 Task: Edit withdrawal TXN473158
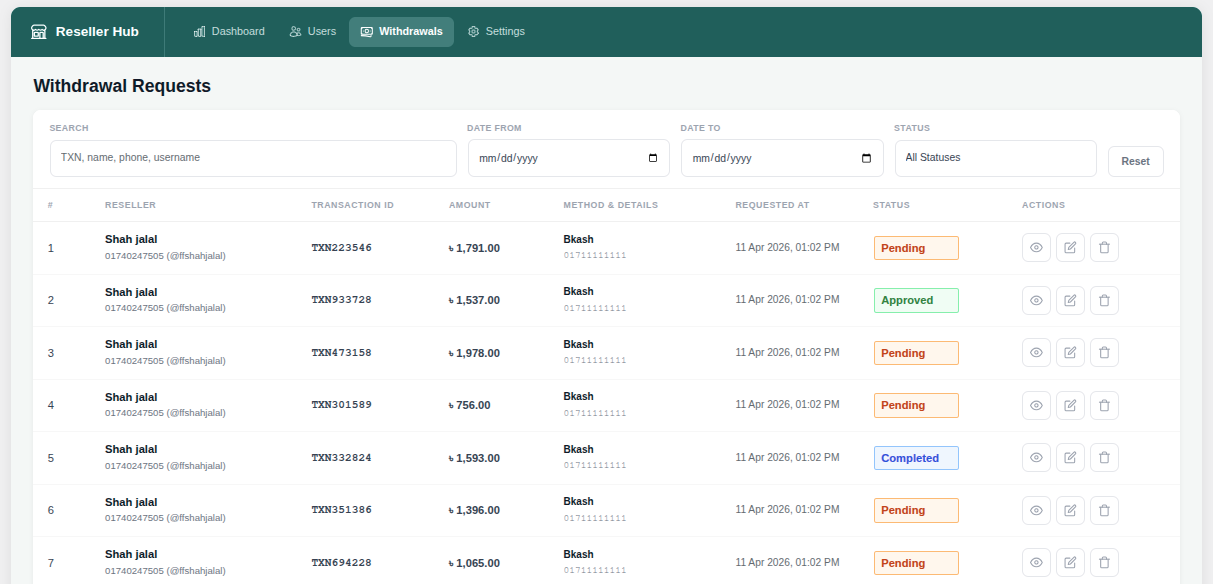pyautogui.click(x=1070, y=353)
